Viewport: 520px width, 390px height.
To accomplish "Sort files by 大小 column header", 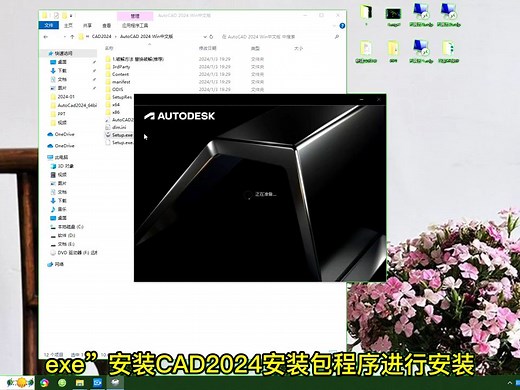I will coord(299,48).
